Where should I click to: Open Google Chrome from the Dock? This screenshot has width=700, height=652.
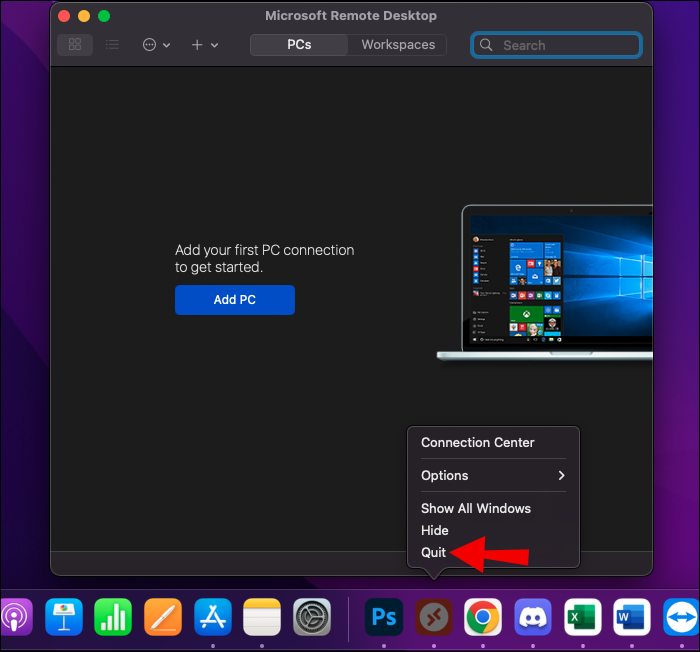483,617
